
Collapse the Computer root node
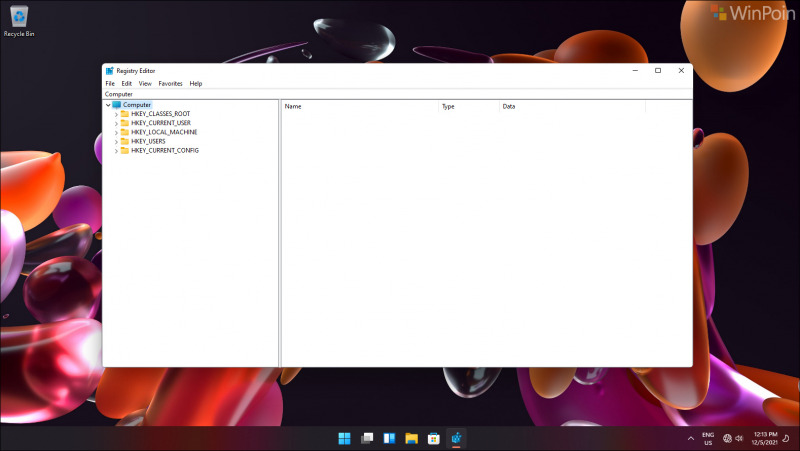108,105
